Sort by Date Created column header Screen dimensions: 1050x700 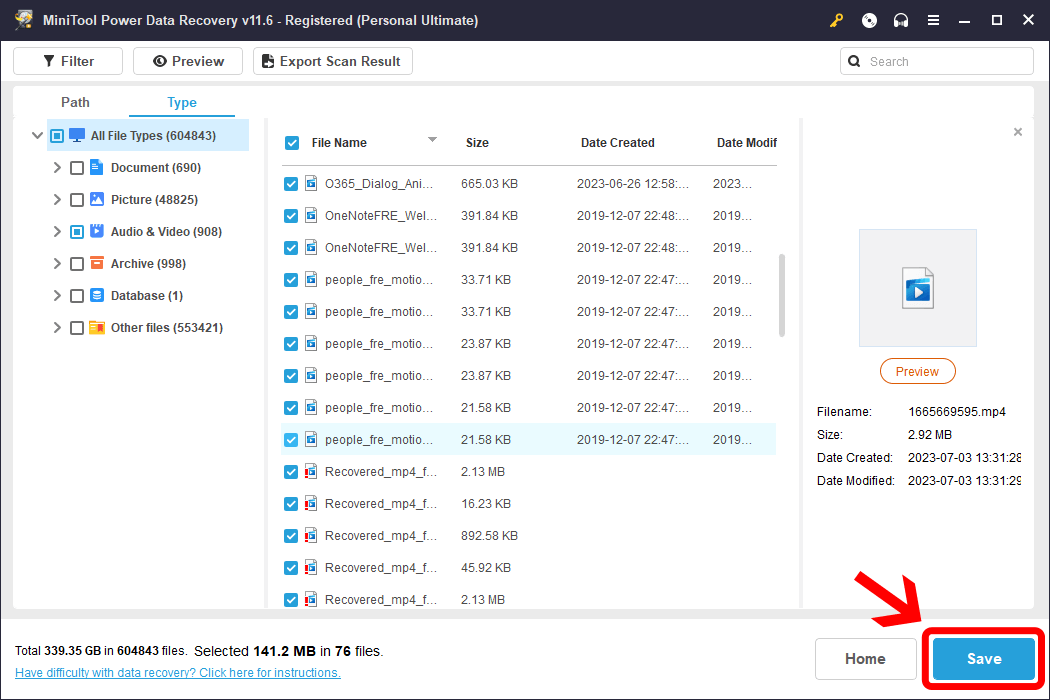pos(617,143)
